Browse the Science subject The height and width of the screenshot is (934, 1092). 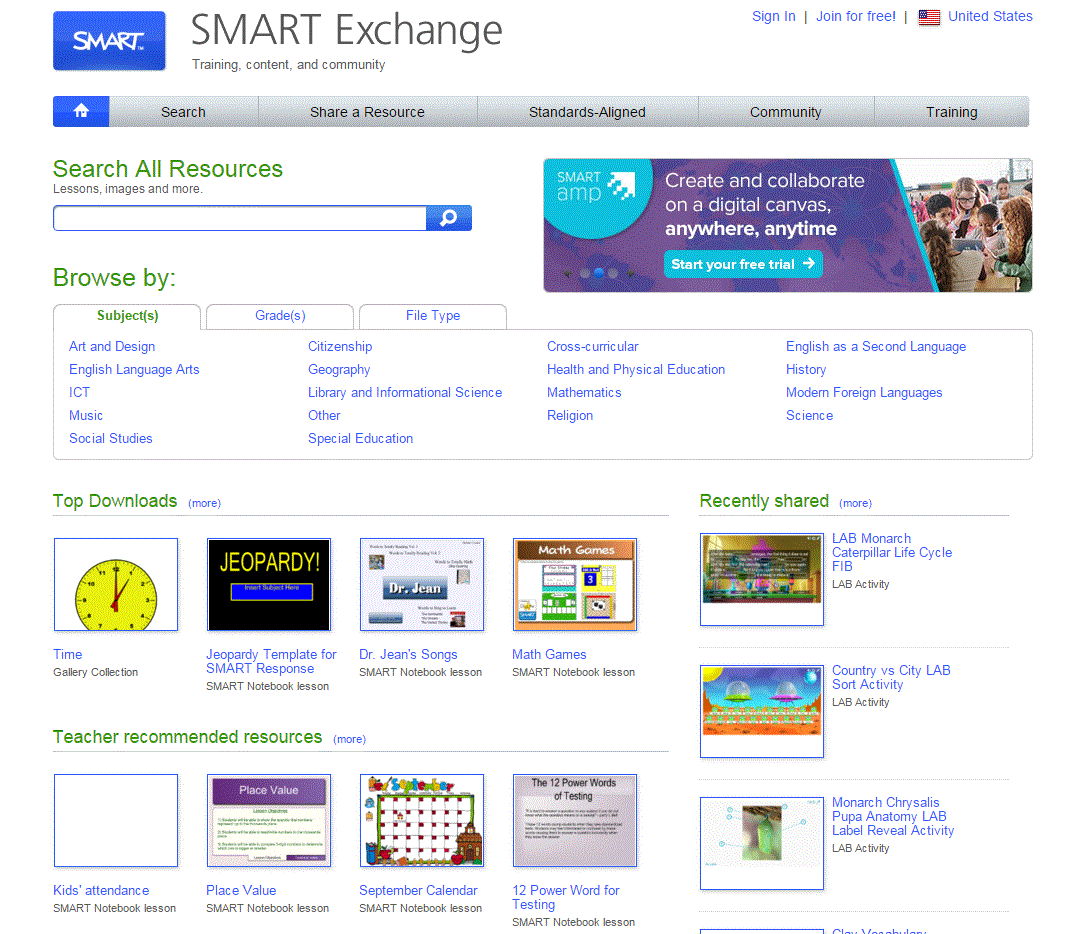click(809, 416)
